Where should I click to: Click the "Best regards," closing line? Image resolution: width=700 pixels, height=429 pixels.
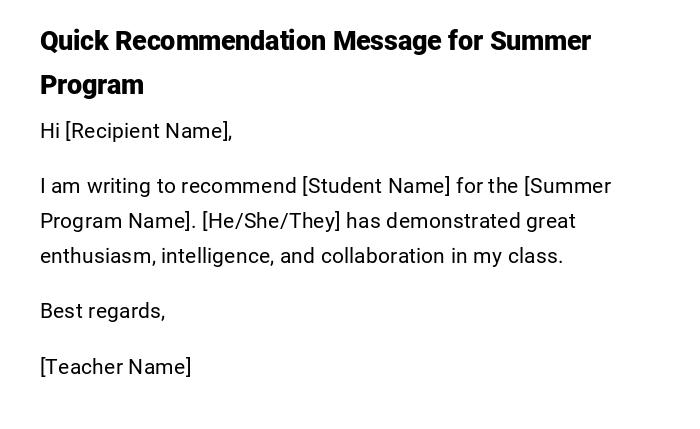[102, 311]
